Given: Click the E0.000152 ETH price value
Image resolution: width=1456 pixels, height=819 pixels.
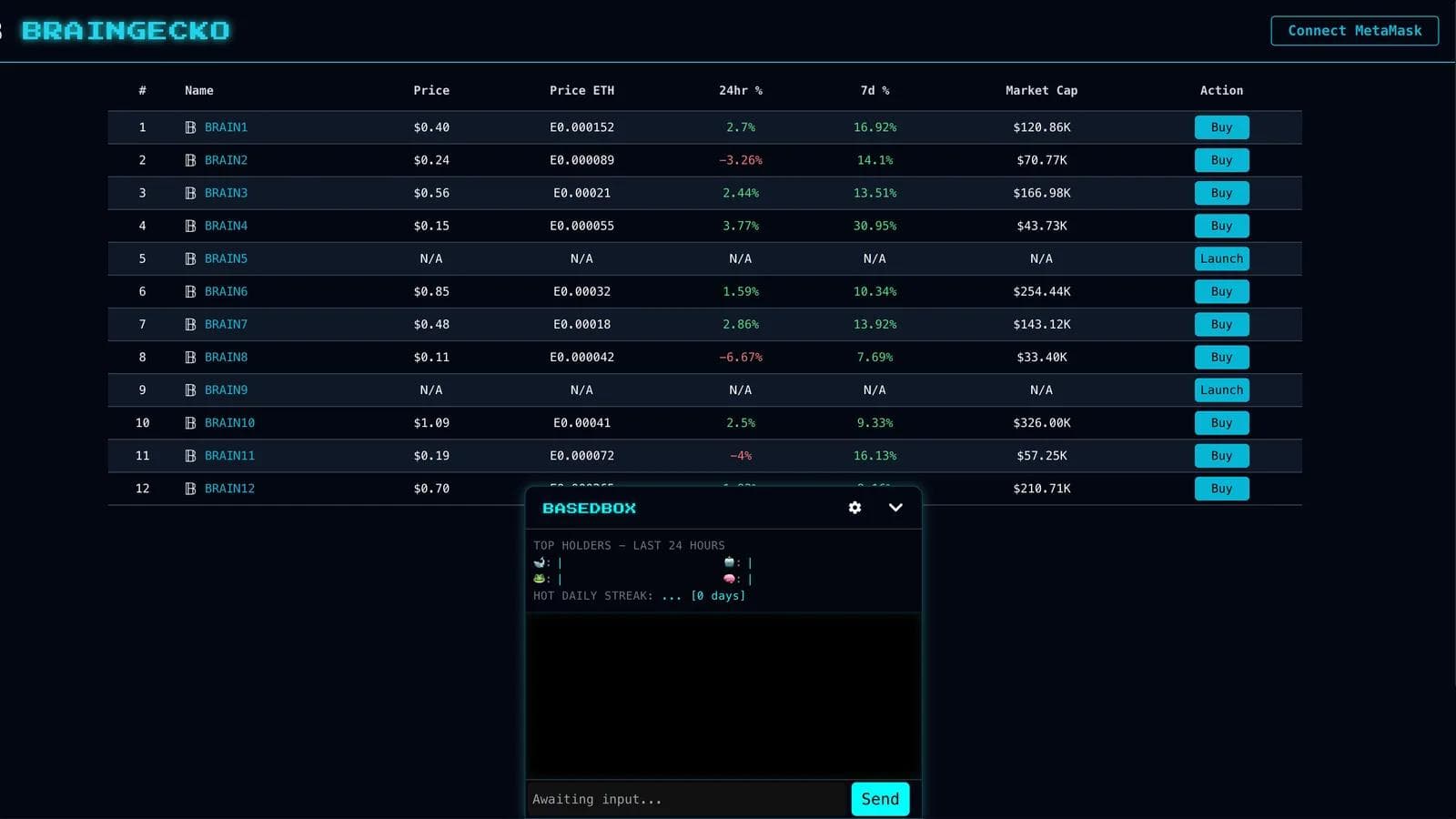Looking at the screenshot, I should tap(581, 127).
